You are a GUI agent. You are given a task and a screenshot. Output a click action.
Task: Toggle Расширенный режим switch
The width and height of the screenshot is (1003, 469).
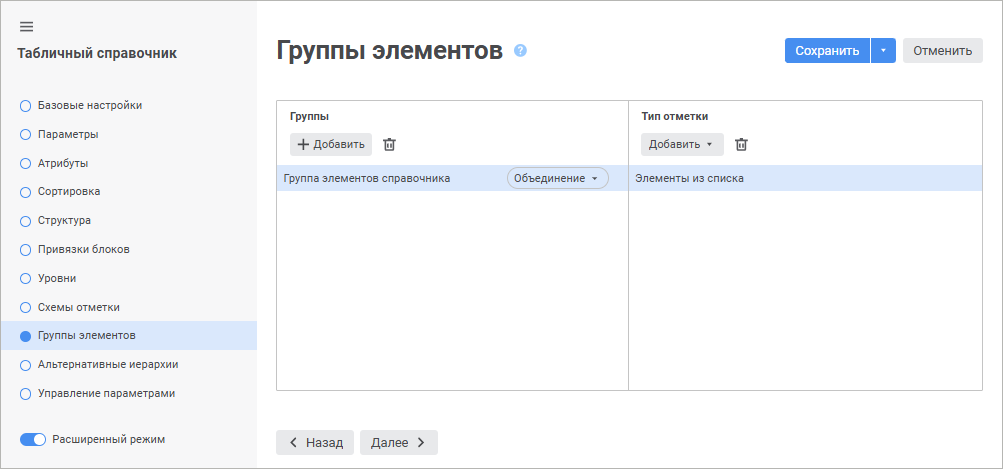[33, 440]
